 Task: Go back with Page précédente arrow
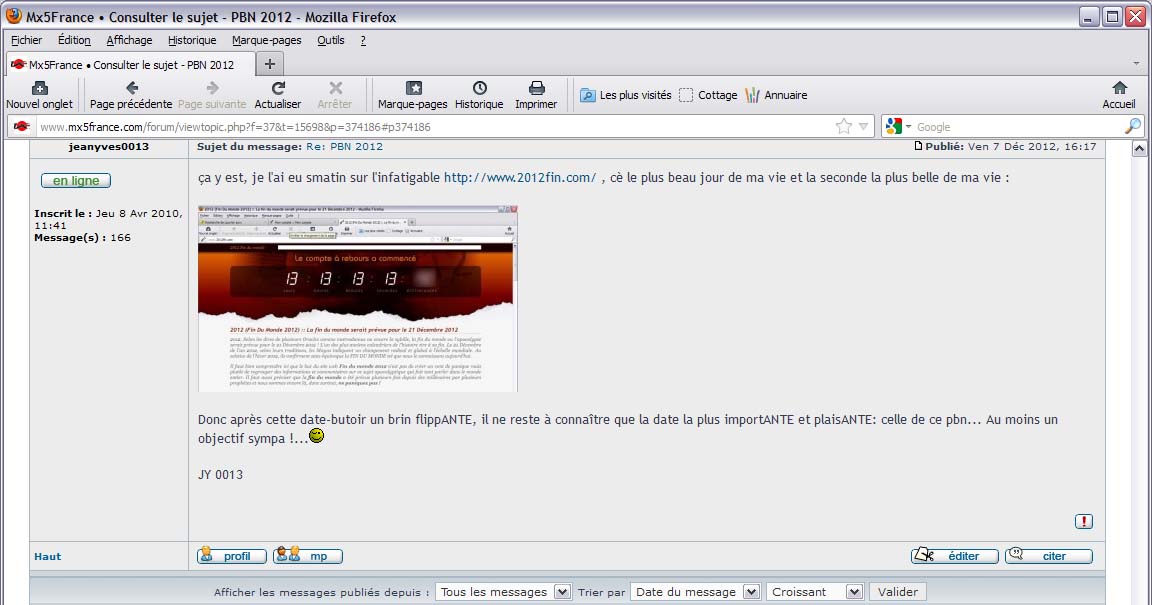(x=132, y=88)
